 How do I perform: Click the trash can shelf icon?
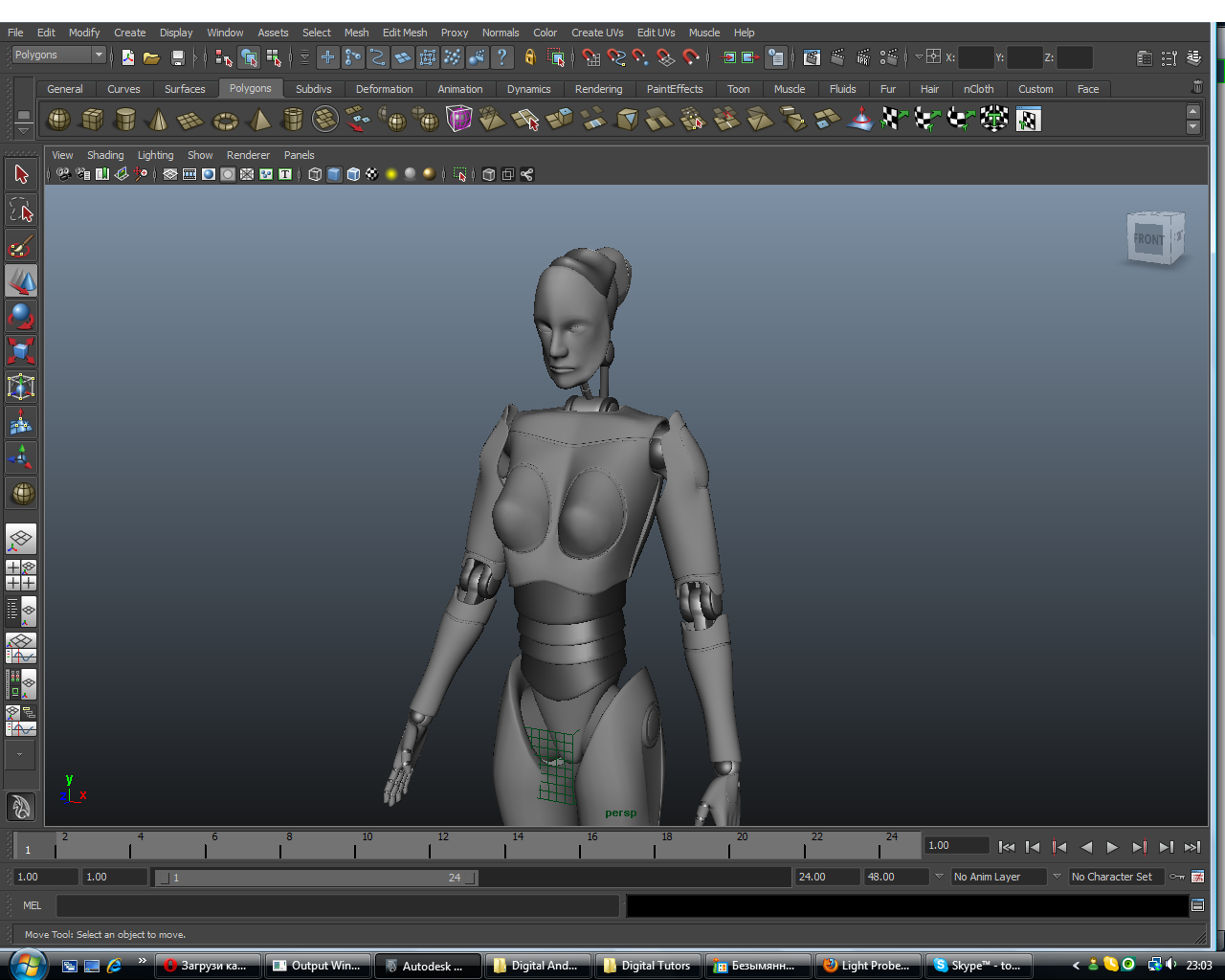point(1196,87)
